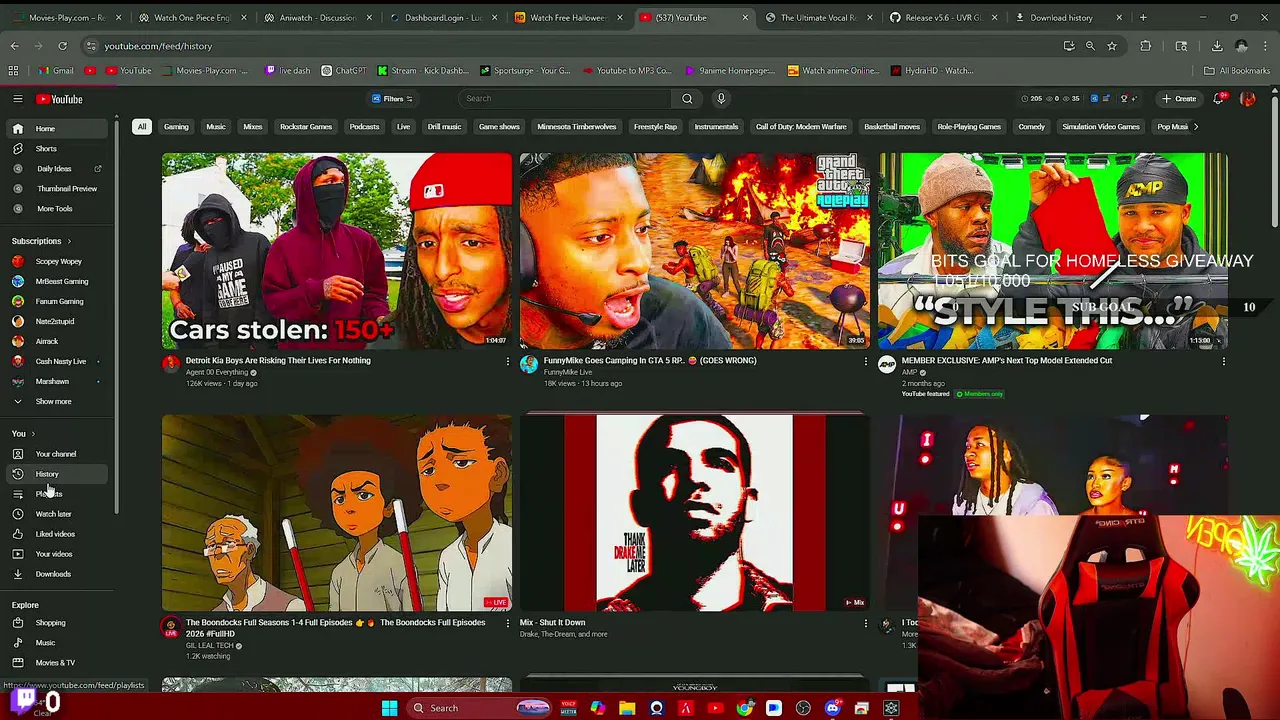Select the All category chip
The image size is (1280, 720).
pyautogui.click(x=142, y=127)
